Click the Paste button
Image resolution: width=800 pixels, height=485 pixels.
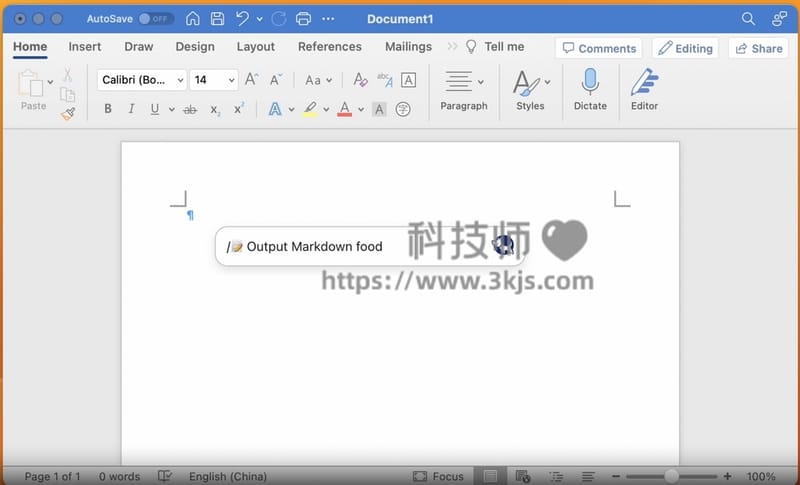click(31, 91)
